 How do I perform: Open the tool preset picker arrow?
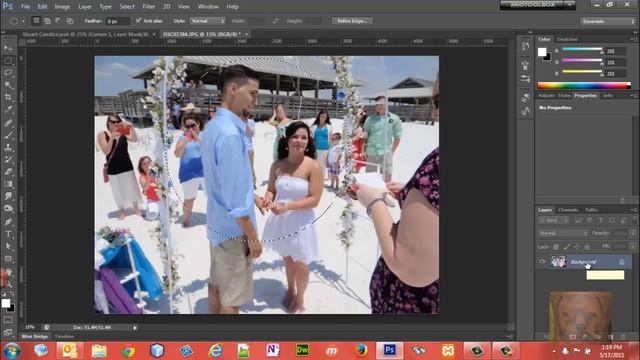point(23,21)
